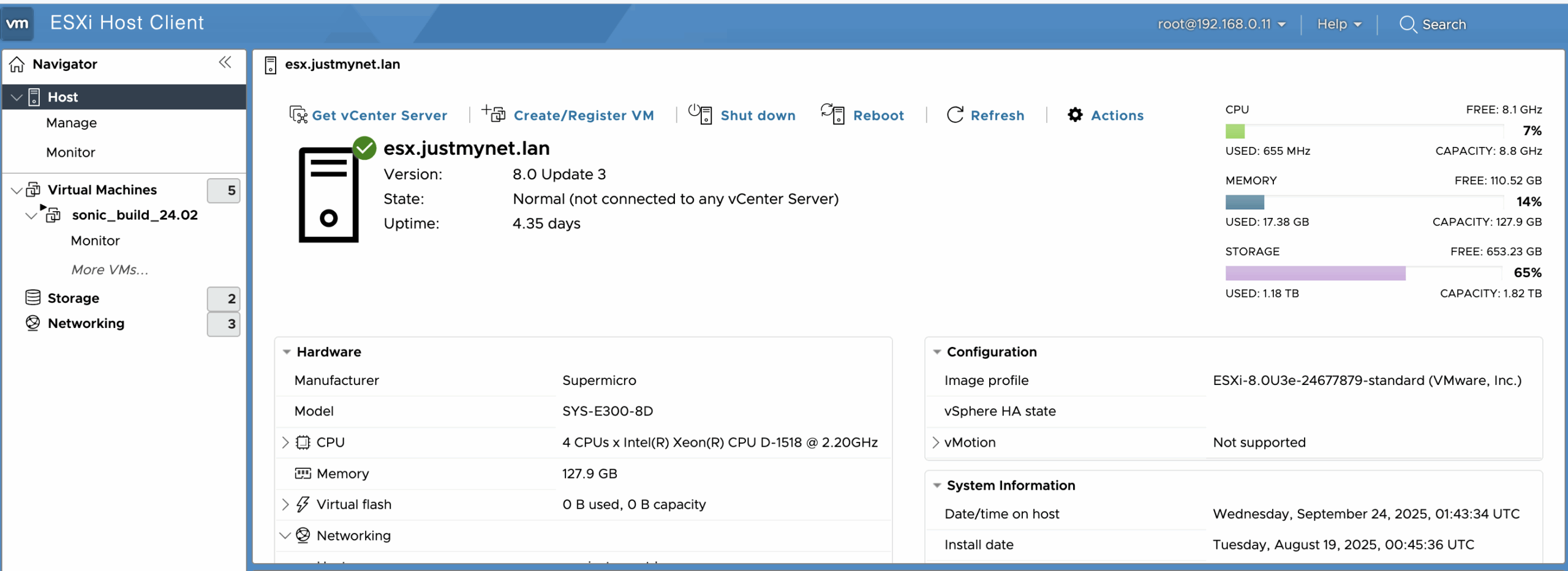Open the root@192.168.0.11 user dropdown
Viewport: 1568px width, 571px height.
point(1221,24)
